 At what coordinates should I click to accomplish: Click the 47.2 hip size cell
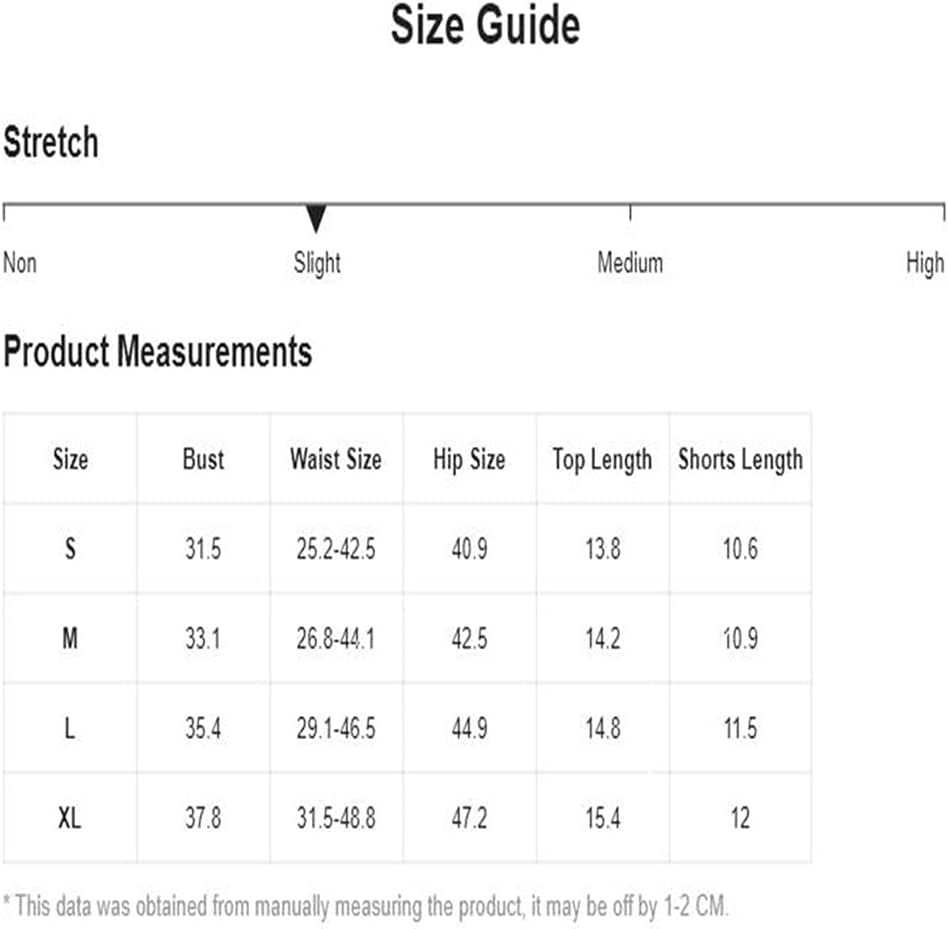click(x=469, y=818)
